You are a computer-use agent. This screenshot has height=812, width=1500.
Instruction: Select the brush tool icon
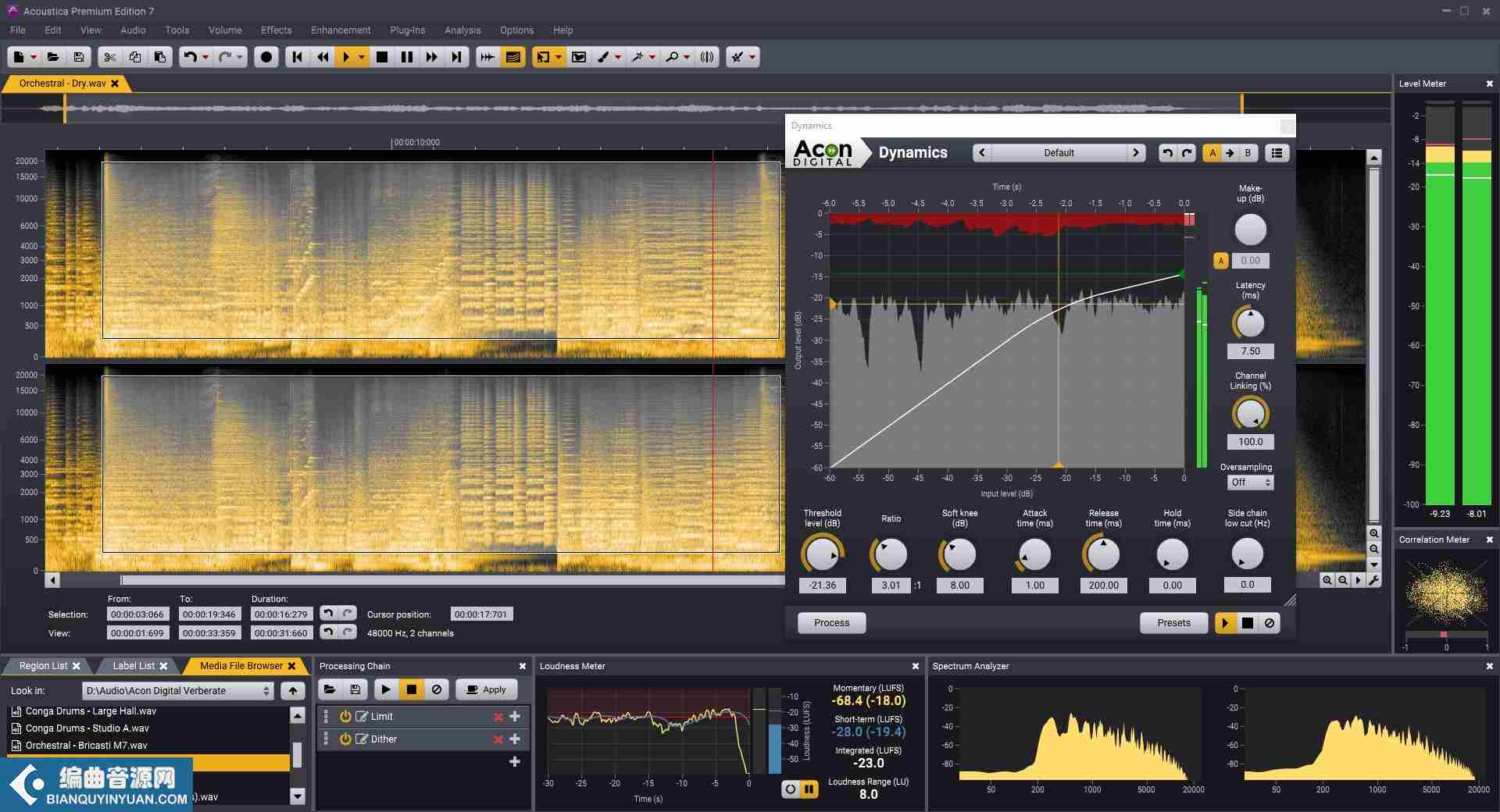[604, 57]
